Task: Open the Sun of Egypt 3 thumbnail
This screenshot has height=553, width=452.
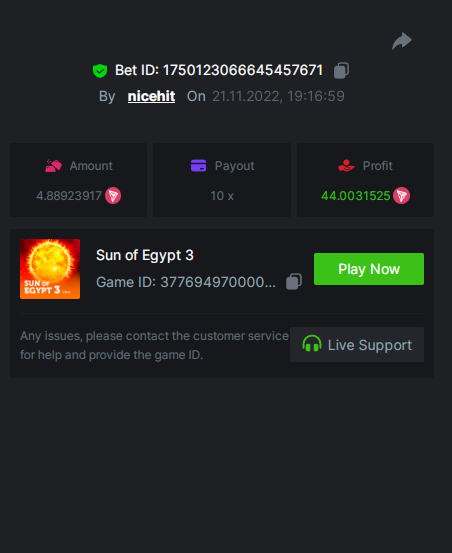Action: coord(50,269)
